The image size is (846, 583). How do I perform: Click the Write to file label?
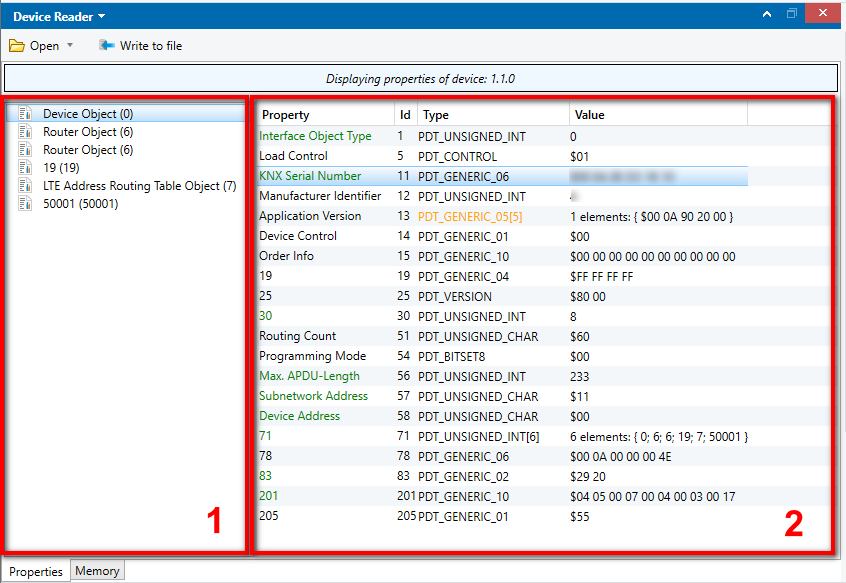(151, 46)
